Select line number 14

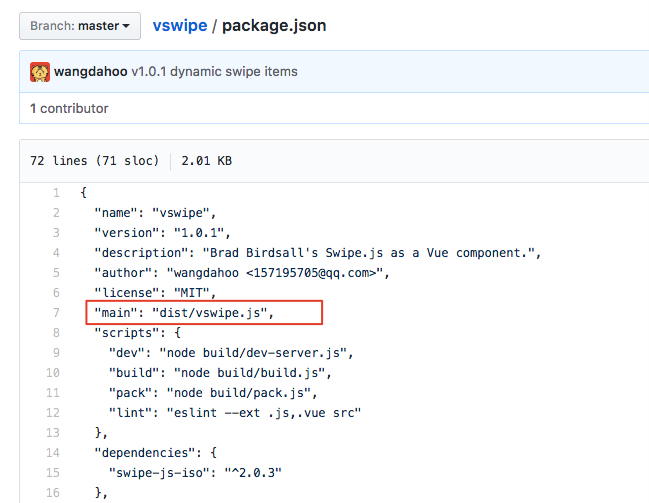(53, 453)
